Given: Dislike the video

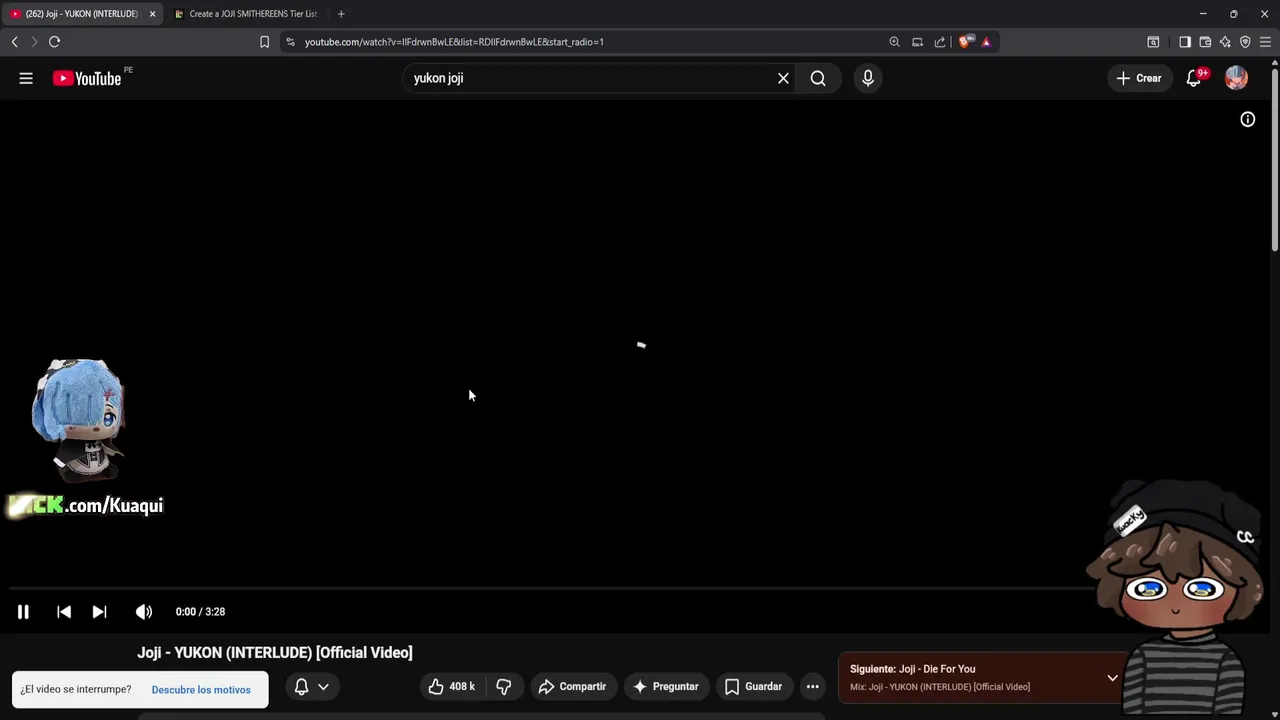Looking at the screenshot, I should click(x=504, y=686).
